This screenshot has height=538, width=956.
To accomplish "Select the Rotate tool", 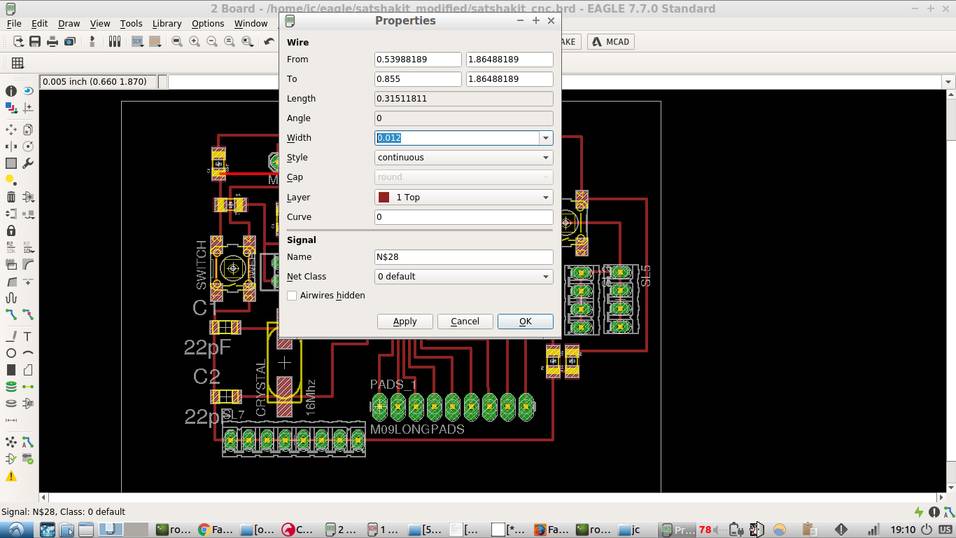I will (28, 146).
